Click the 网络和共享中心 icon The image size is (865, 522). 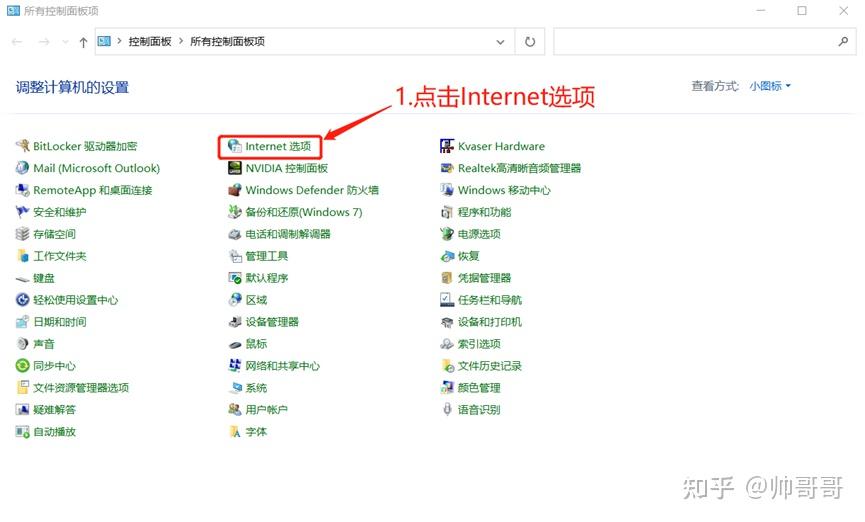(234, 365)
